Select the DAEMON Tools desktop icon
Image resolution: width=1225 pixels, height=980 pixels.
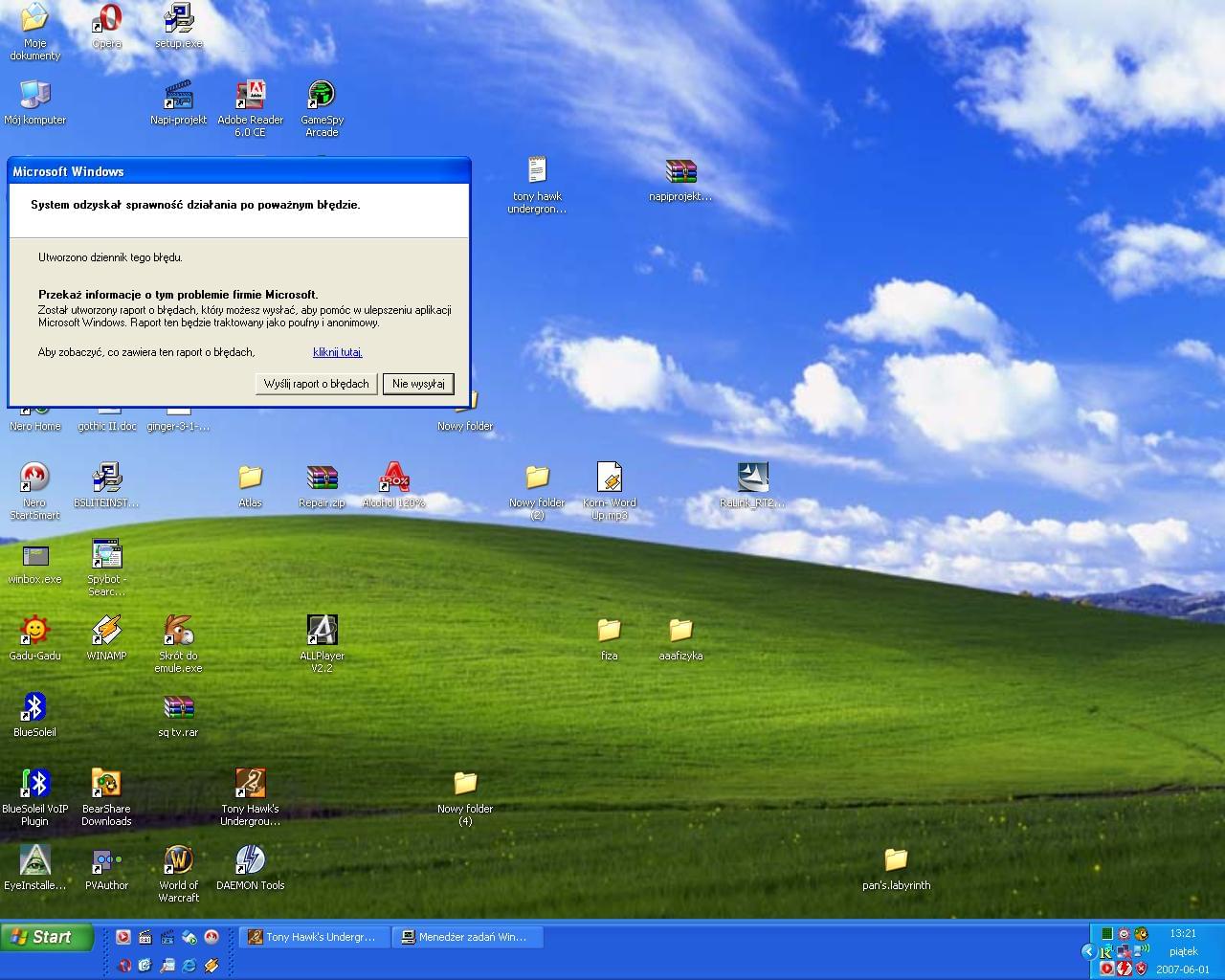tap(250, 868)
